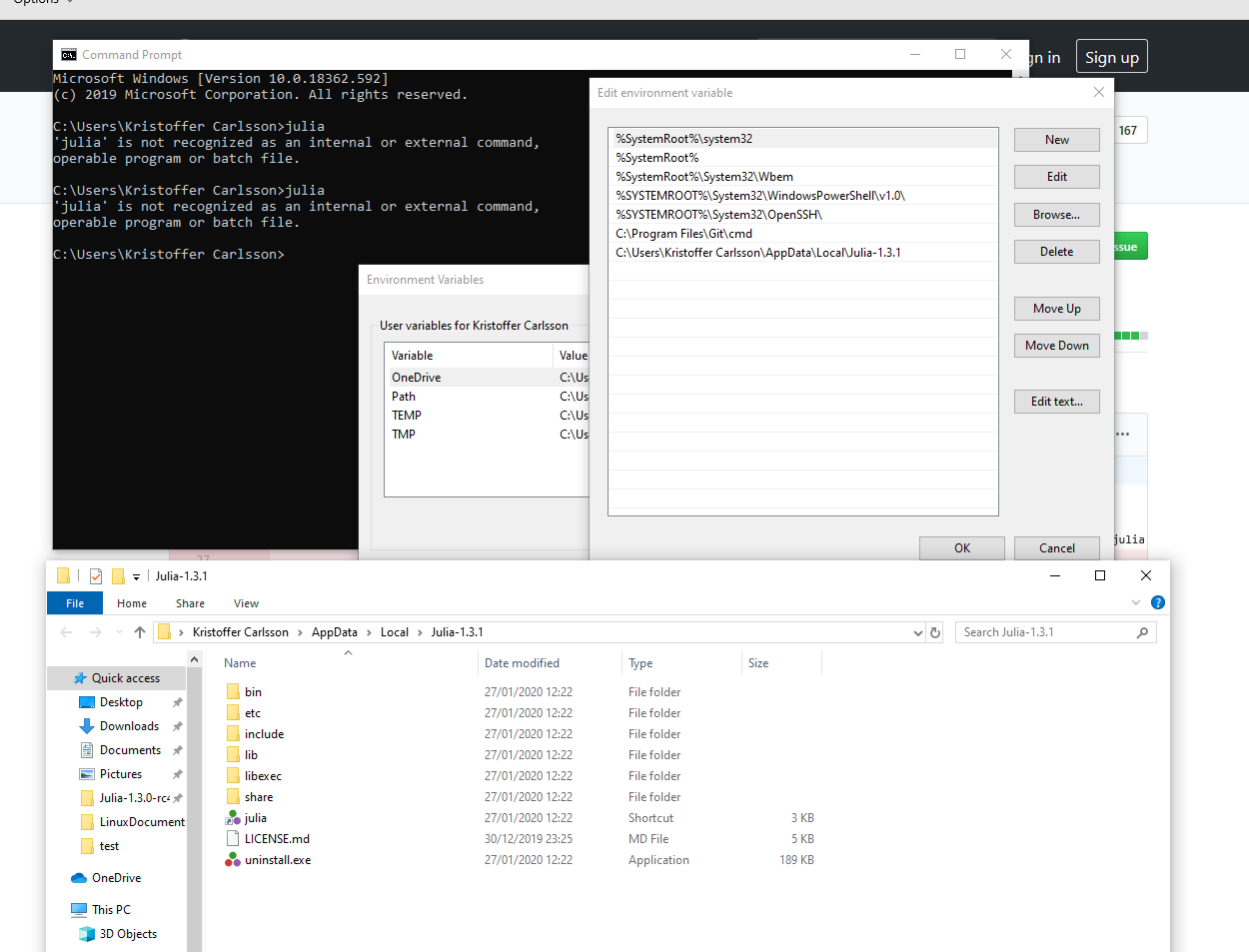Click the Properties quick access toolbar icon
1249x952 pixels.
pos(96,576)
